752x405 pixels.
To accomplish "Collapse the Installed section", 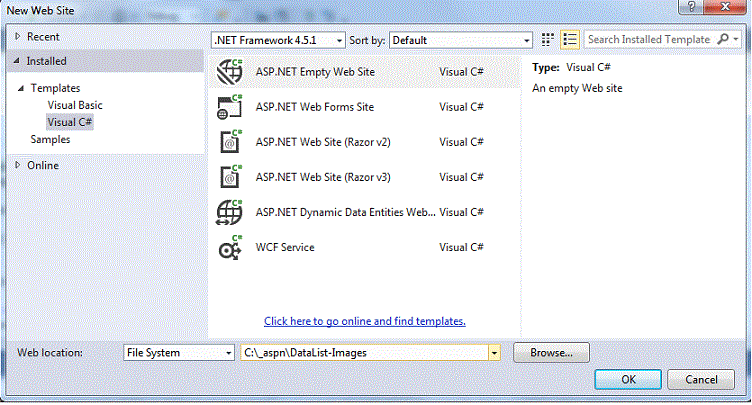I will pos(17,61).
